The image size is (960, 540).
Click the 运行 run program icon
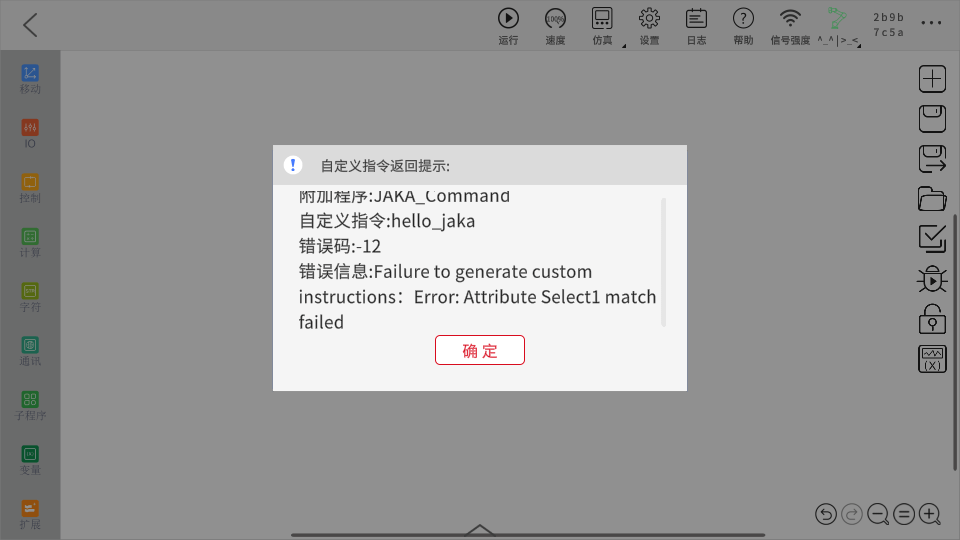tap(508, 26)
